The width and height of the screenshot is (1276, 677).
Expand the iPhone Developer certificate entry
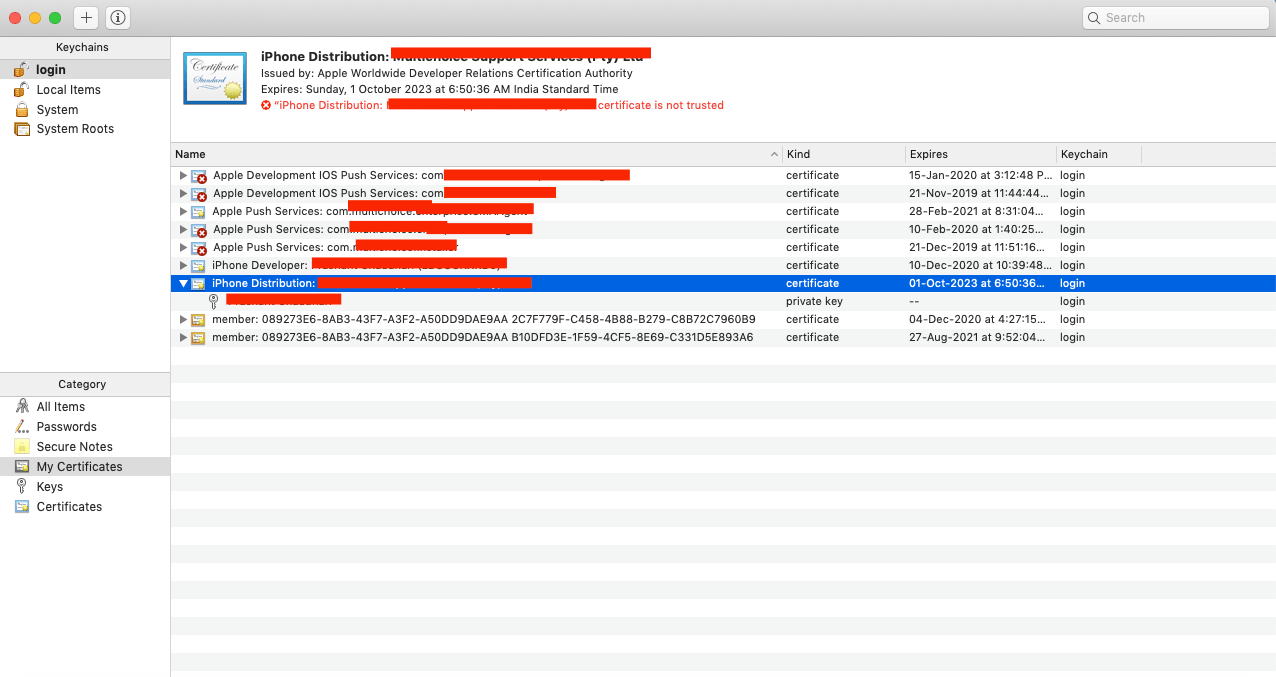[x=183, y=265]
